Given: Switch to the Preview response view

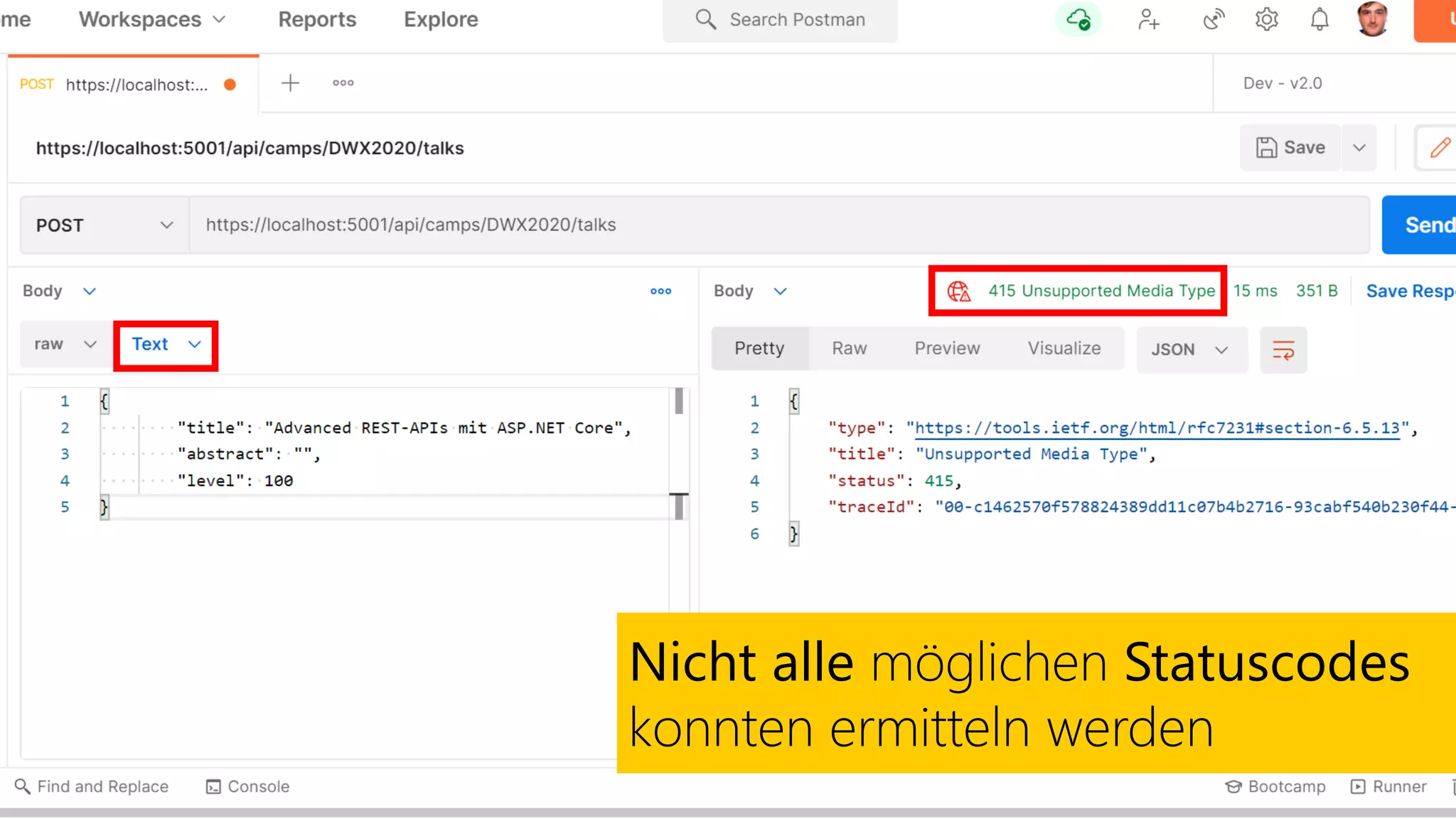Looking at the screenshot, I should pyautogui.click(x=947, y=348).
